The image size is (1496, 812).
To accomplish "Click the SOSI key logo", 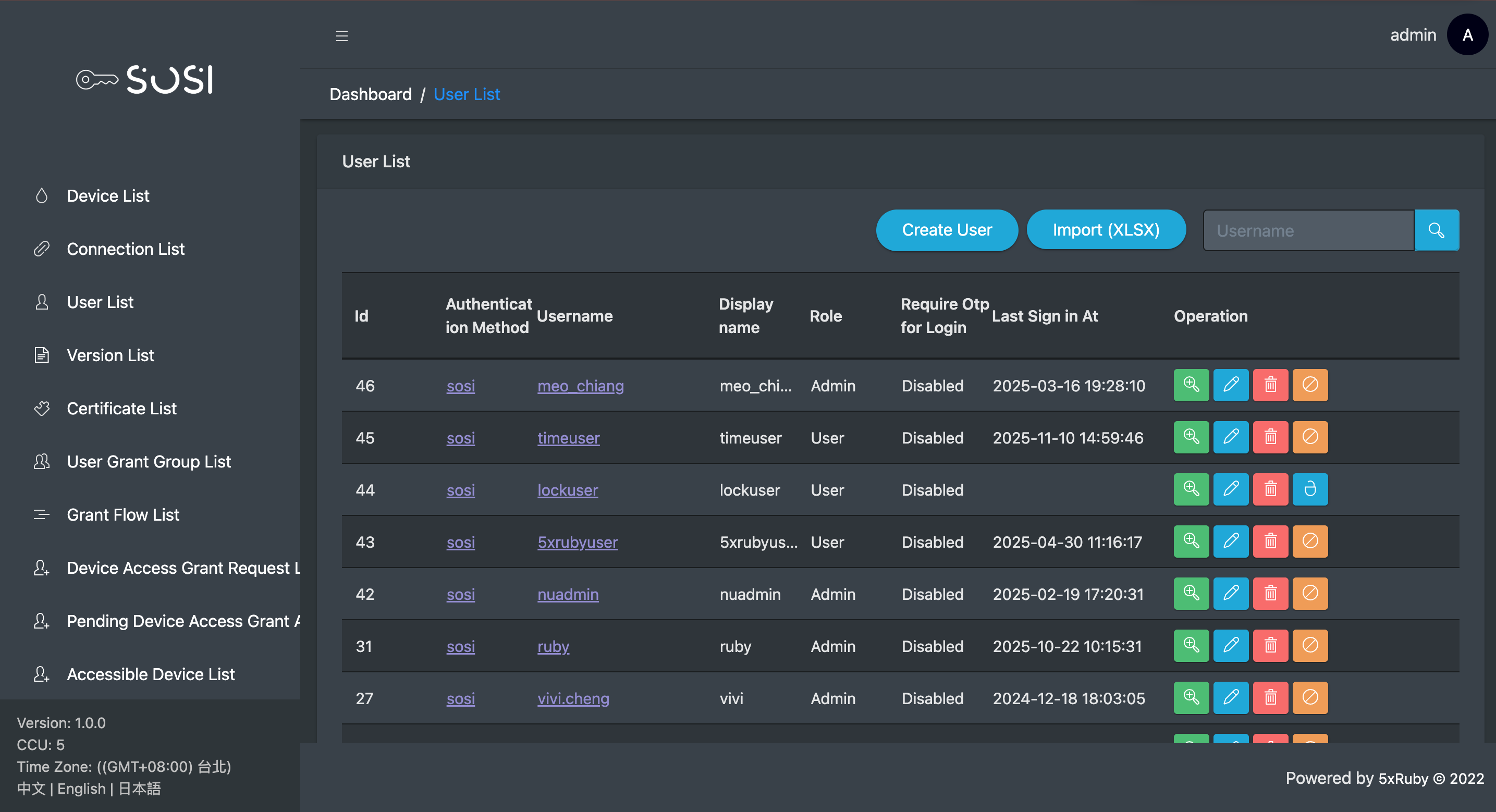I will pos(145,80).
